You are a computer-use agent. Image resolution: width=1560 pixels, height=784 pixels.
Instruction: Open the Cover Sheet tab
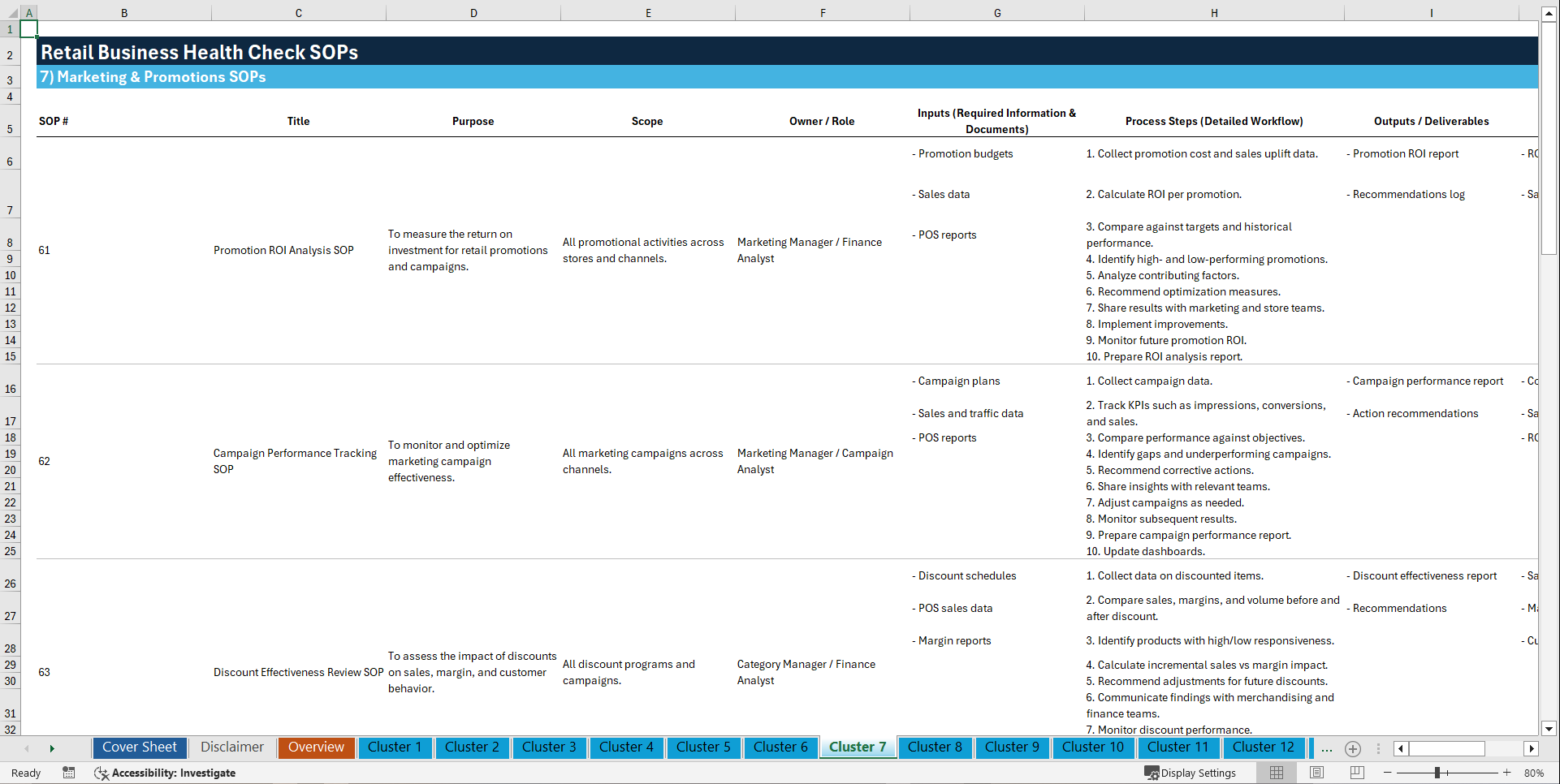tap(139, 747)
